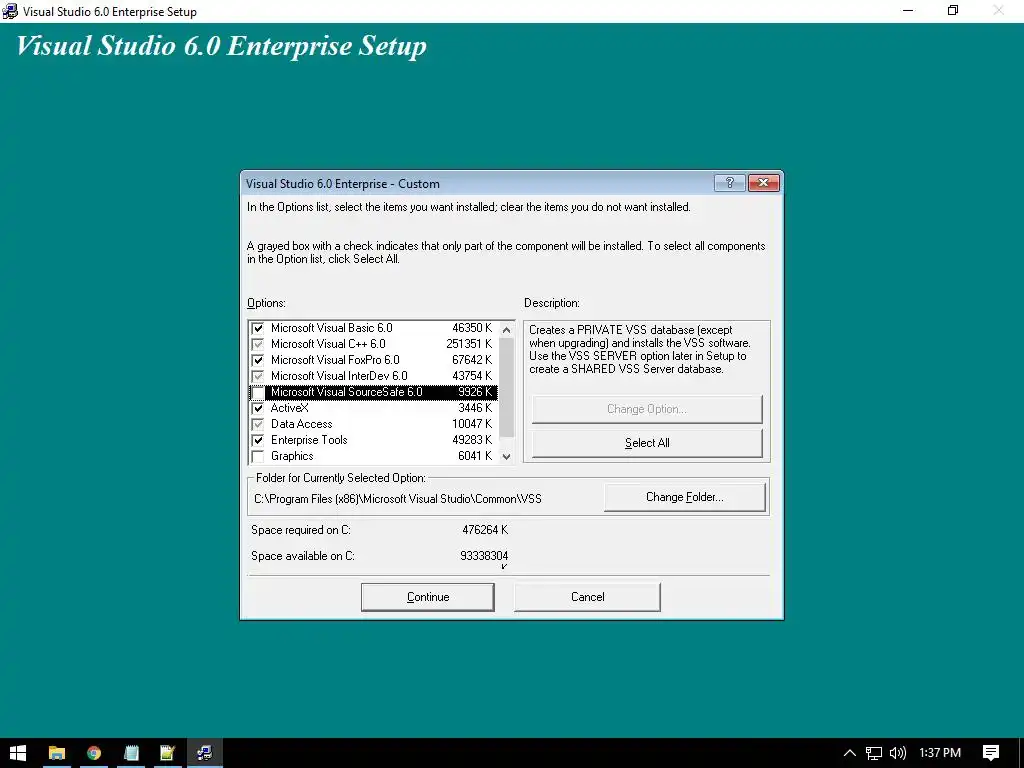Click the Visual Studio setup taskbar icon

coord(205,753)
